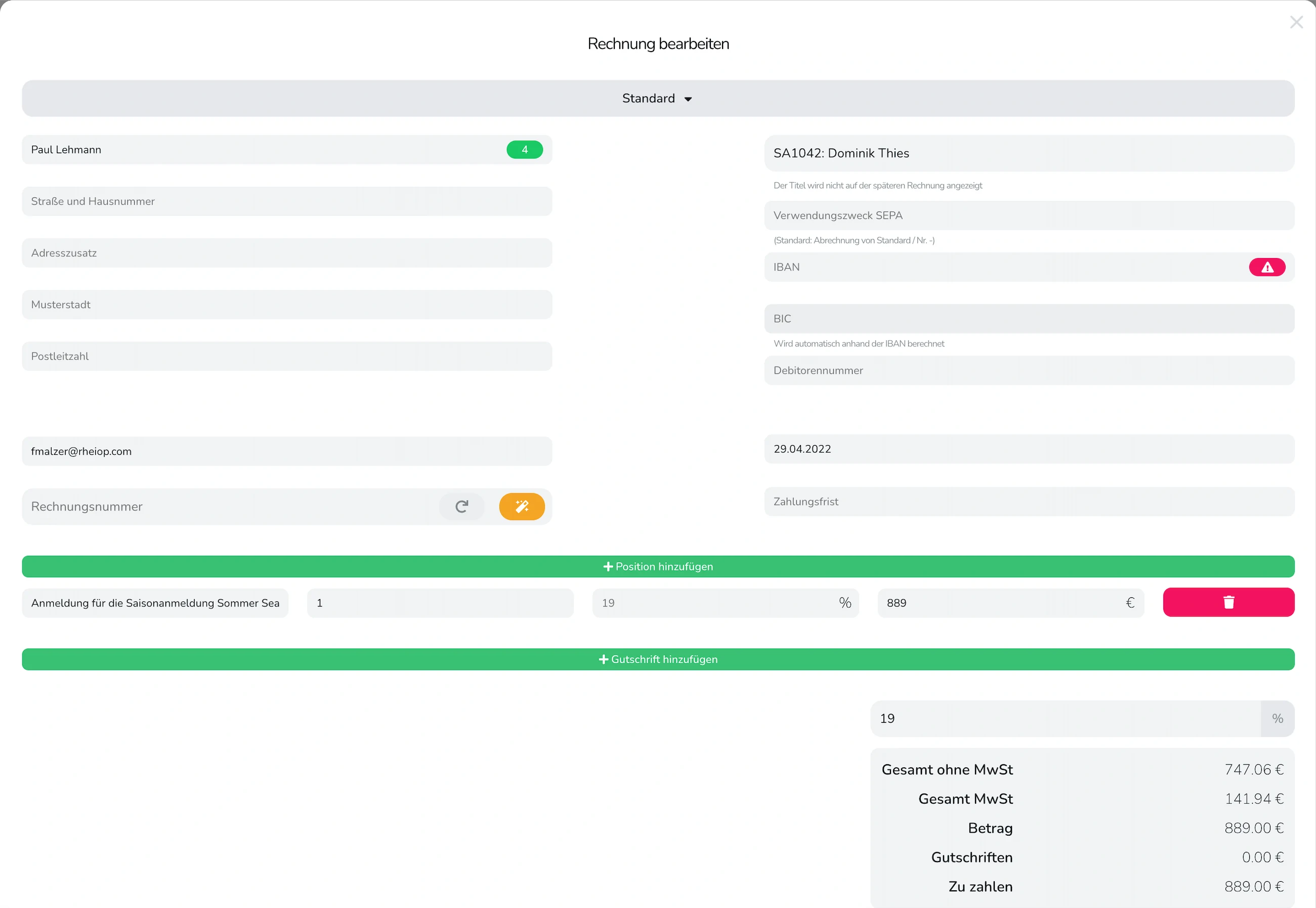Focus the Verwendungszweck SEPA field
Screen dimensions: 1316x908
coord(1028,215)
